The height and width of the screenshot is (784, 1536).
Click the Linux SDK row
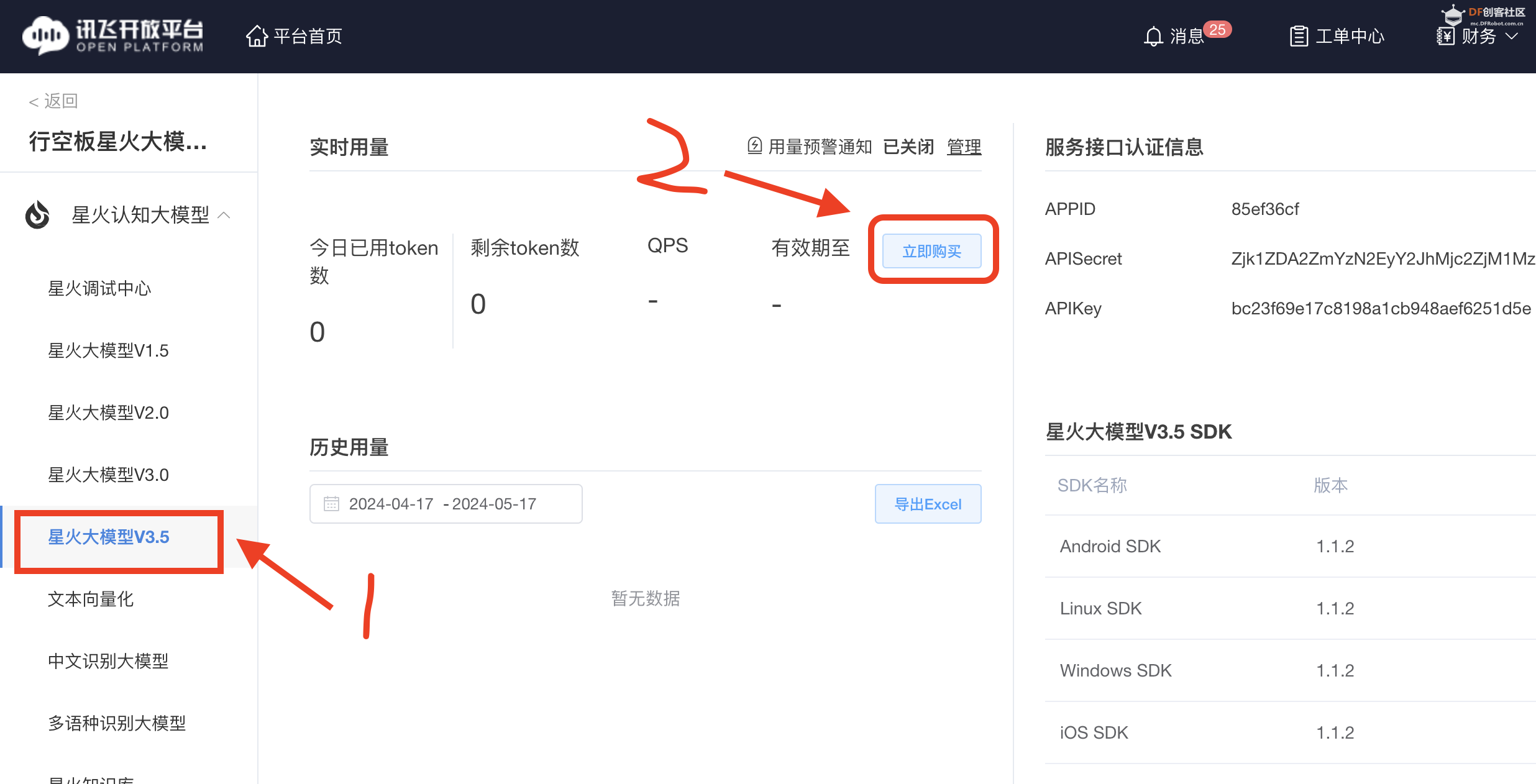tap(1291, 608)
